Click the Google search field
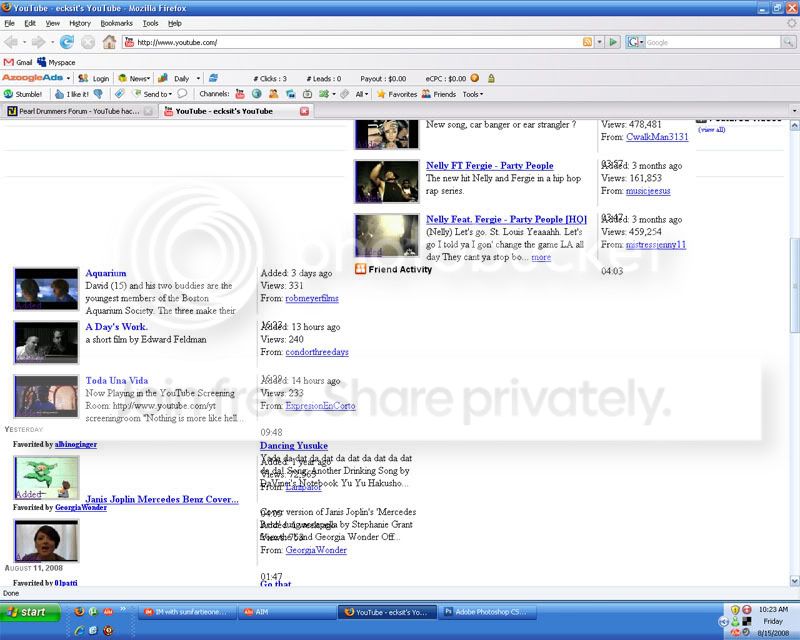800x640 pixels. (713, 42)
